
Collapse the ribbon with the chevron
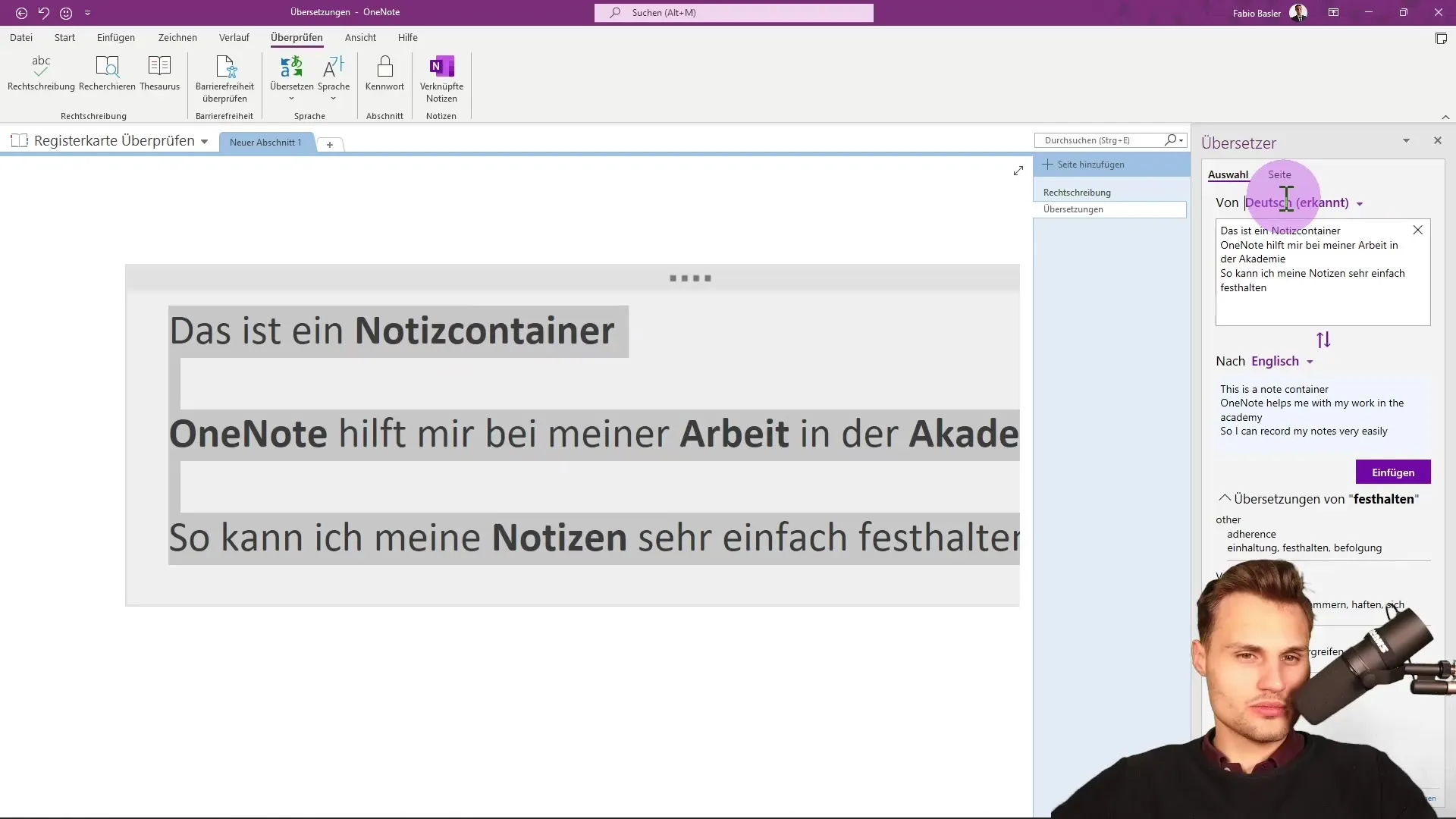pyautogui.click(x=1445, y=117)
